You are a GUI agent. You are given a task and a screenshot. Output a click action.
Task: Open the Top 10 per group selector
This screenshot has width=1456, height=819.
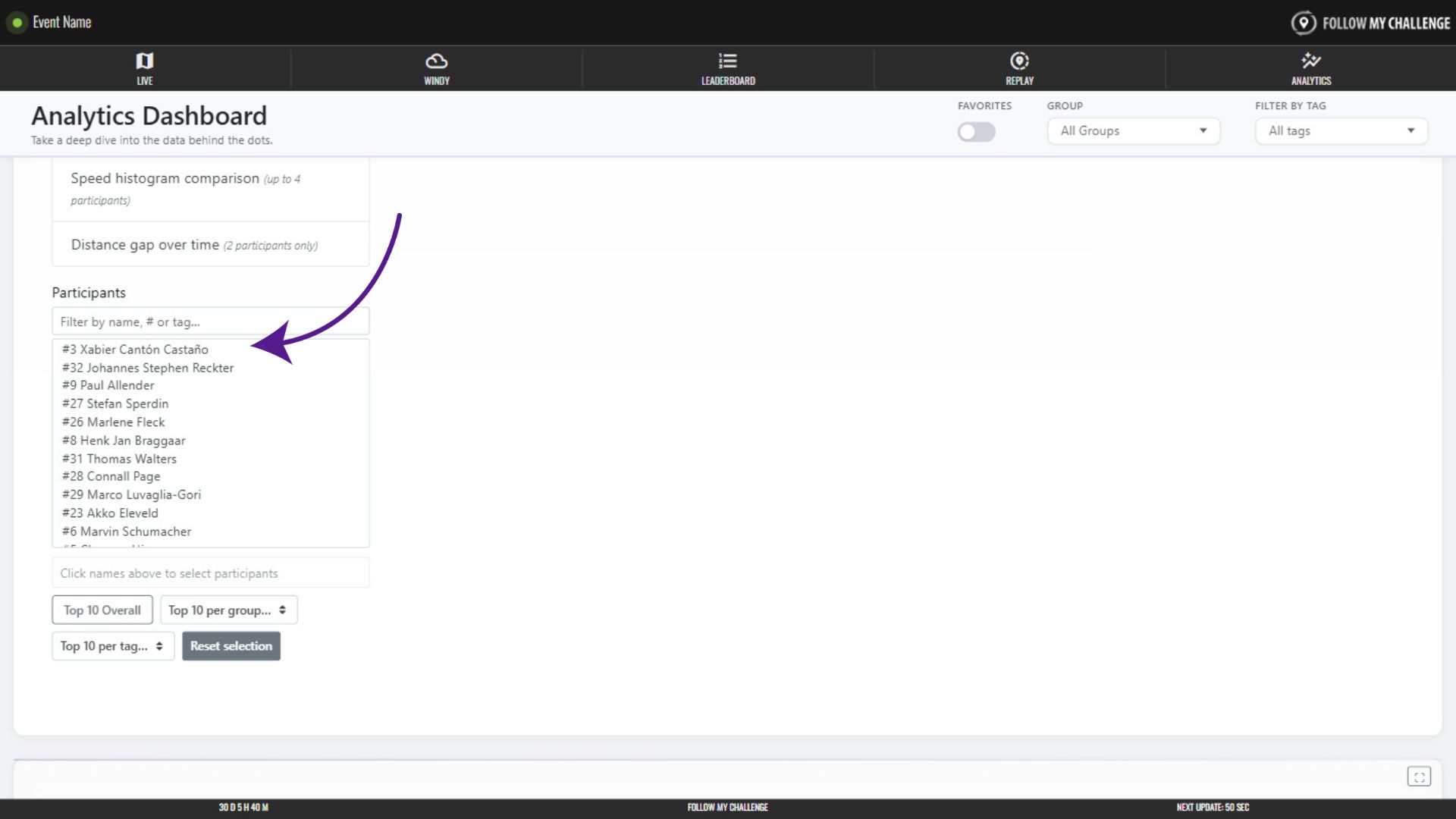click(228, 610)
